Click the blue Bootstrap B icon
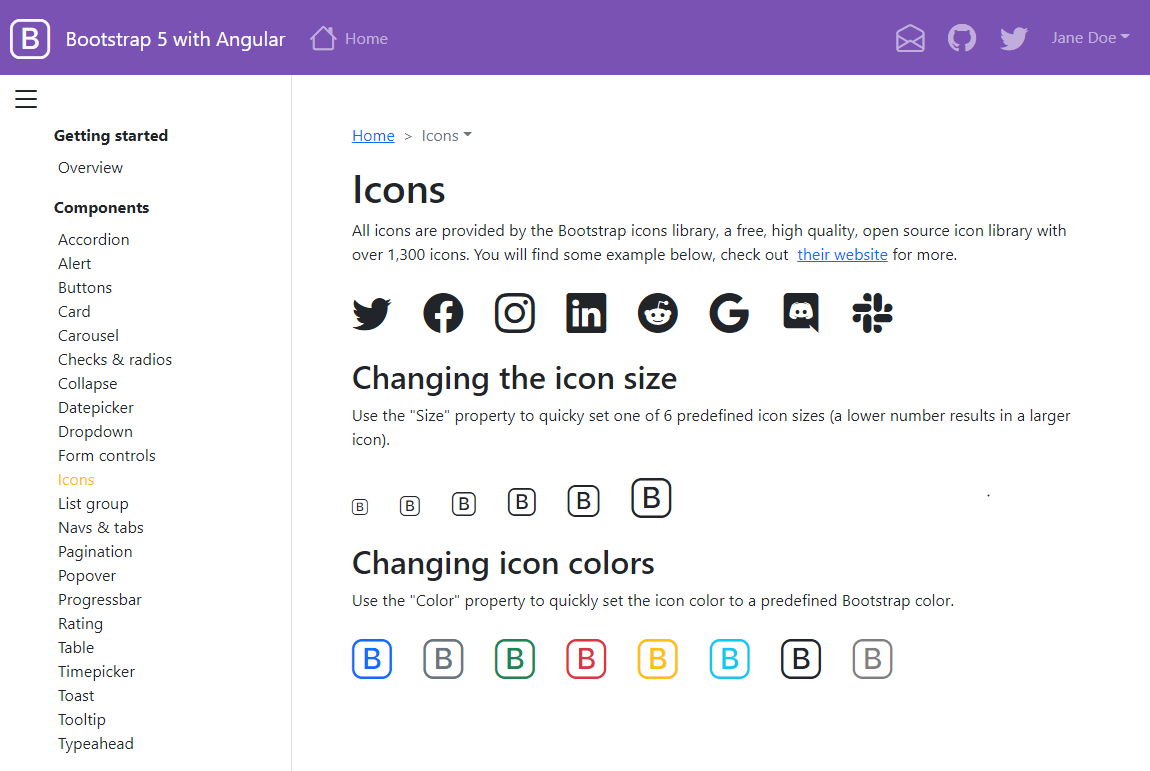 372,659
